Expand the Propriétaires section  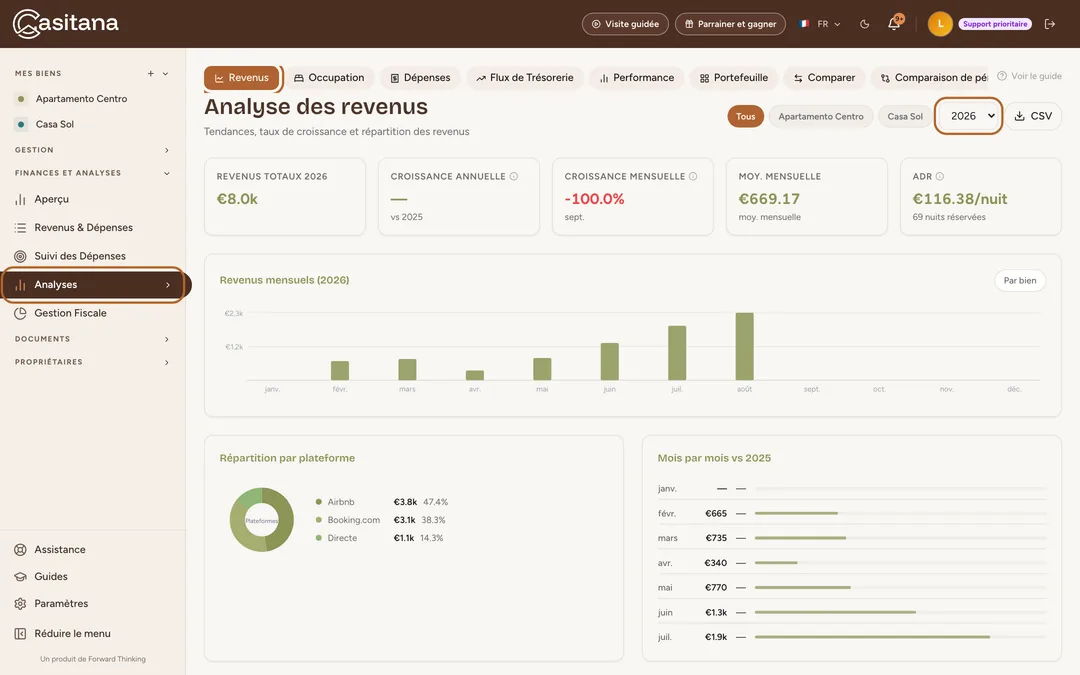click(92, 362)
